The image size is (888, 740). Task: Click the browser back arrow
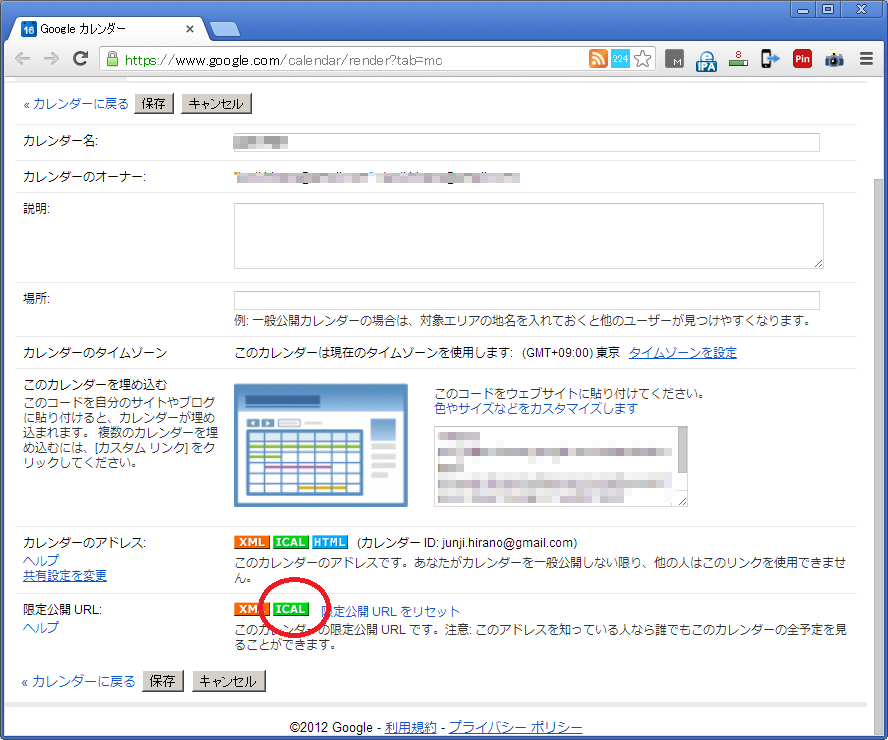click(22, 59)
